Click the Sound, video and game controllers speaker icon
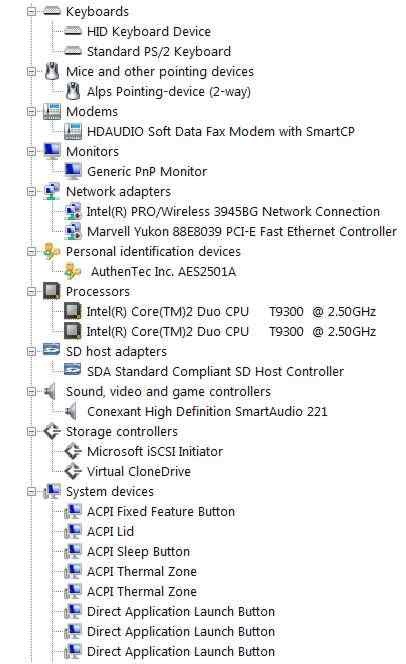 tap(50, 391)
